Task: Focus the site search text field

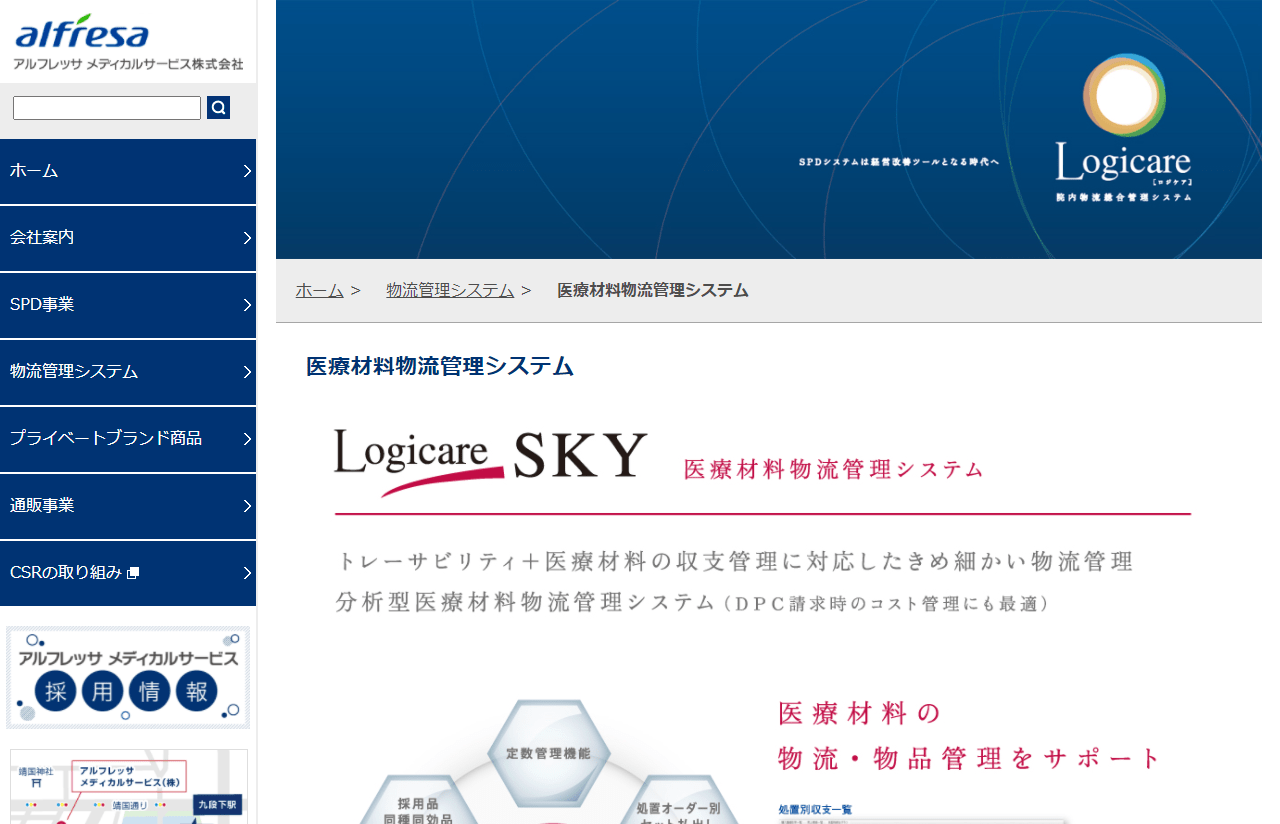Action: coord(107,107)
